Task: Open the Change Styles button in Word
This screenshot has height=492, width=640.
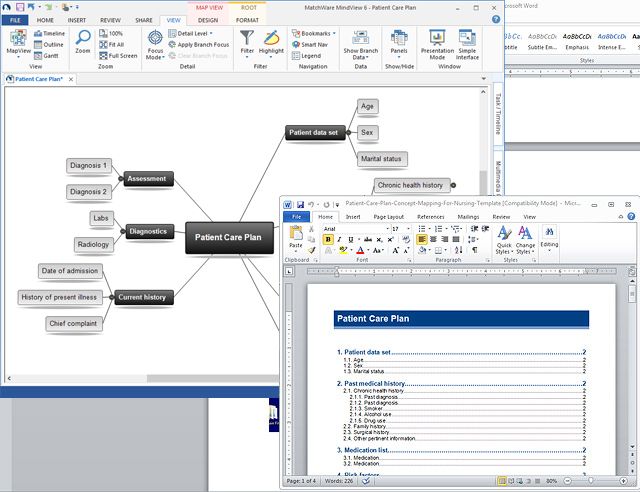Action: coord(525,240)
